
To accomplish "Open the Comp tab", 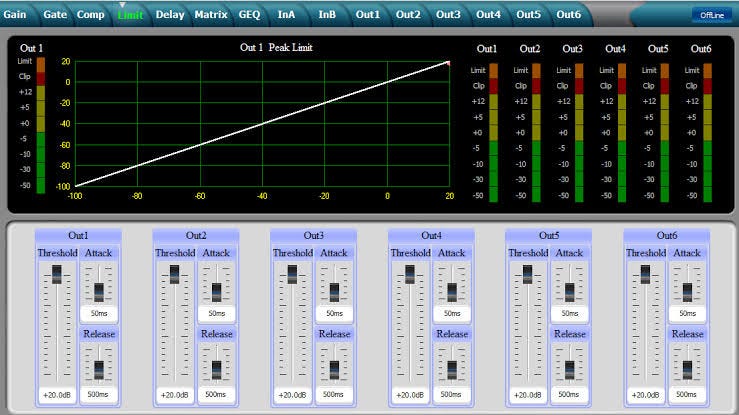I will [x=90, y=15].
